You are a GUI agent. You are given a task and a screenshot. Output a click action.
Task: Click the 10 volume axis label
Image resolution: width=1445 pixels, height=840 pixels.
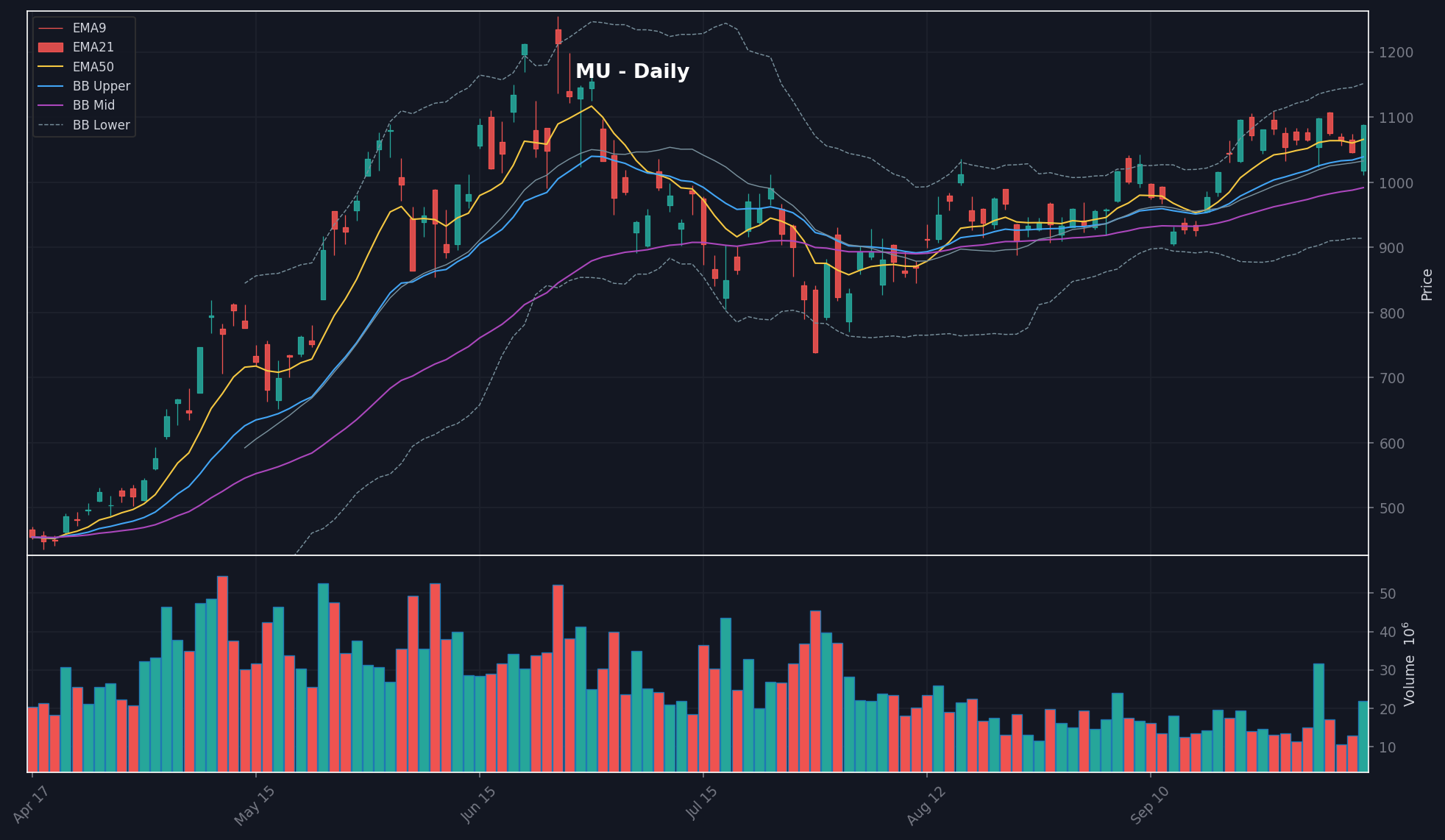point(1389,747)
